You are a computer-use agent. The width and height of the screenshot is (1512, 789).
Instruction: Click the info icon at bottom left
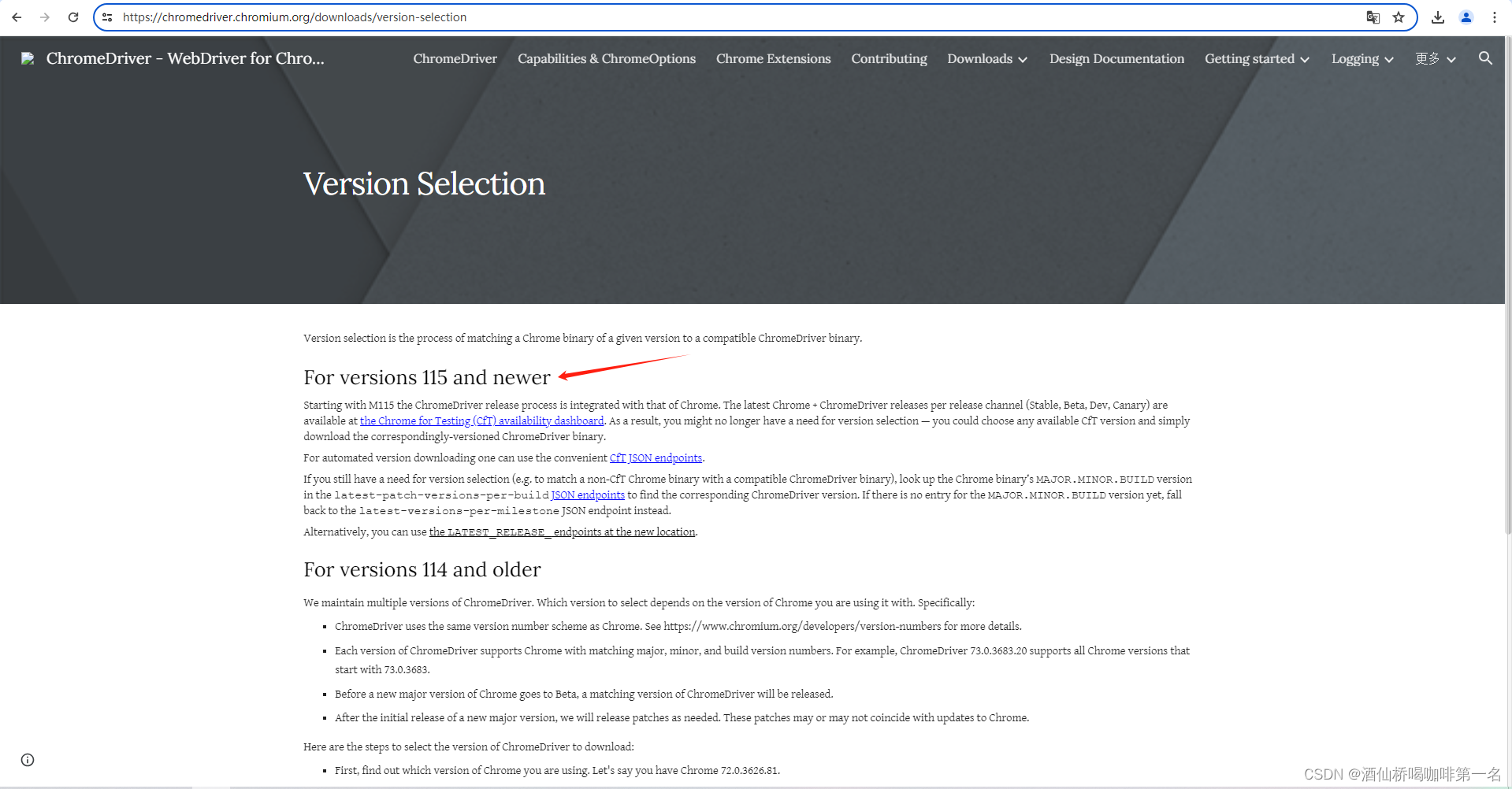point(28,760)
